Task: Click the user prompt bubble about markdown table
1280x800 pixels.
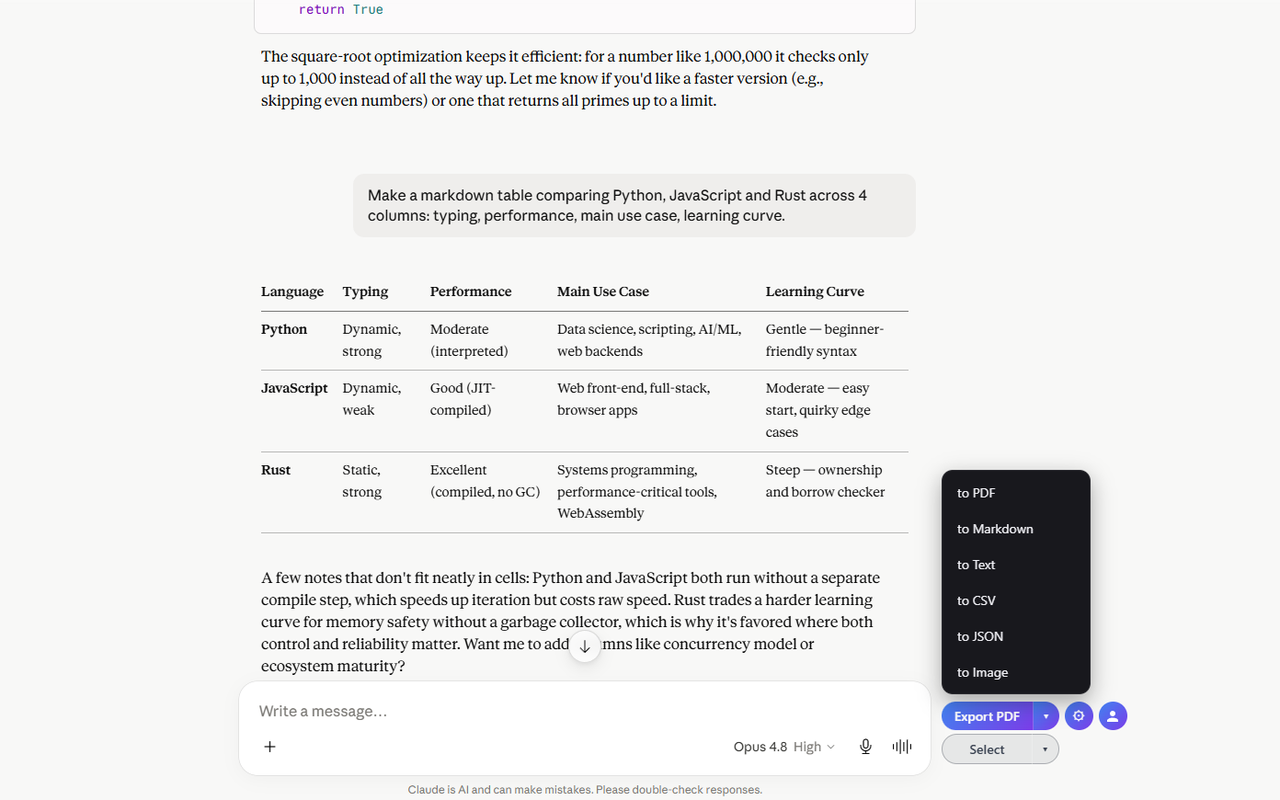Action: click(634, 206)
